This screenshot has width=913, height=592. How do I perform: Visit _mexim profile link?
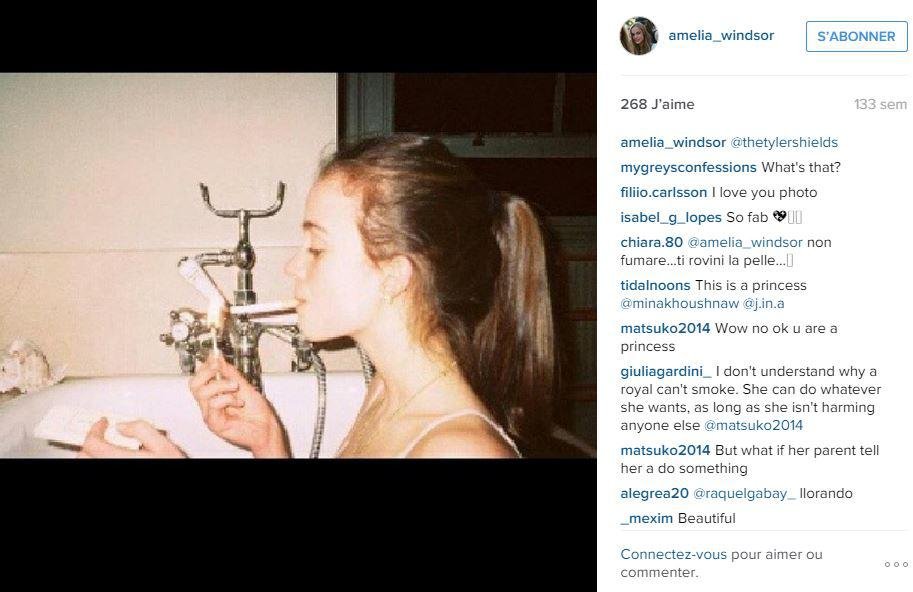647,519
